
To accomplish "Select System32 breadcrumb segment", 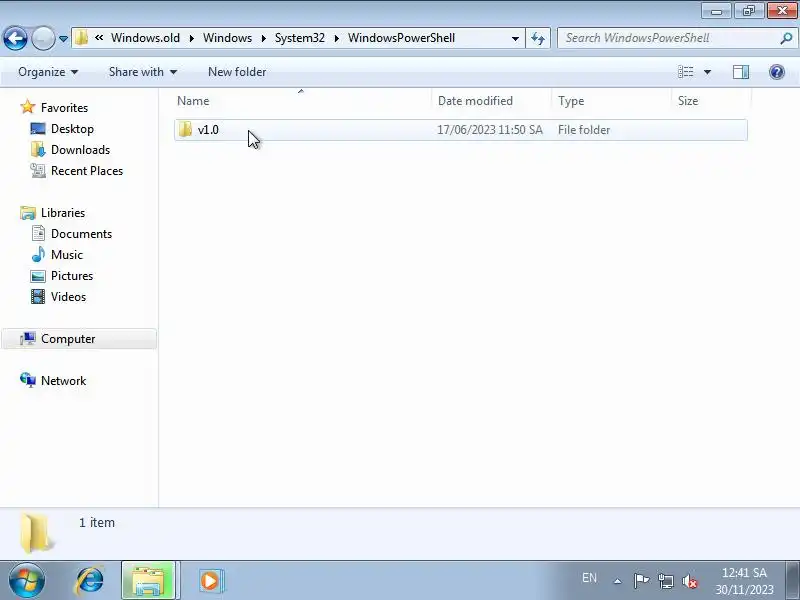I will [300, 38].
